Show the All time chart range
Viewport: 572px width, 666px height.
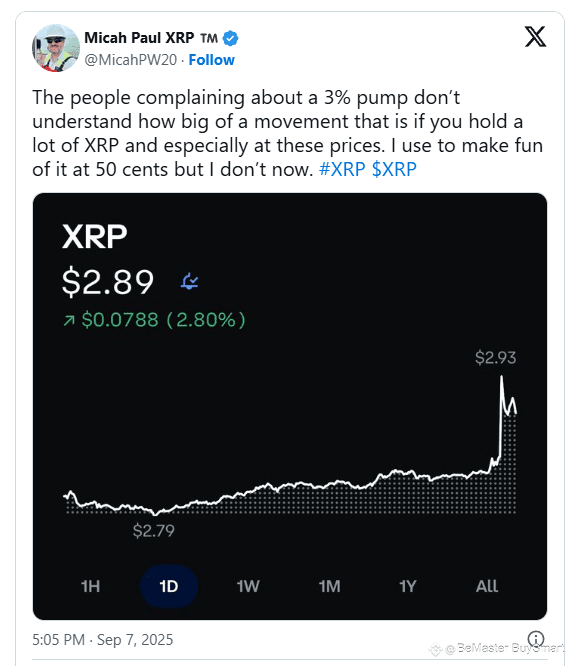(487, 587)
